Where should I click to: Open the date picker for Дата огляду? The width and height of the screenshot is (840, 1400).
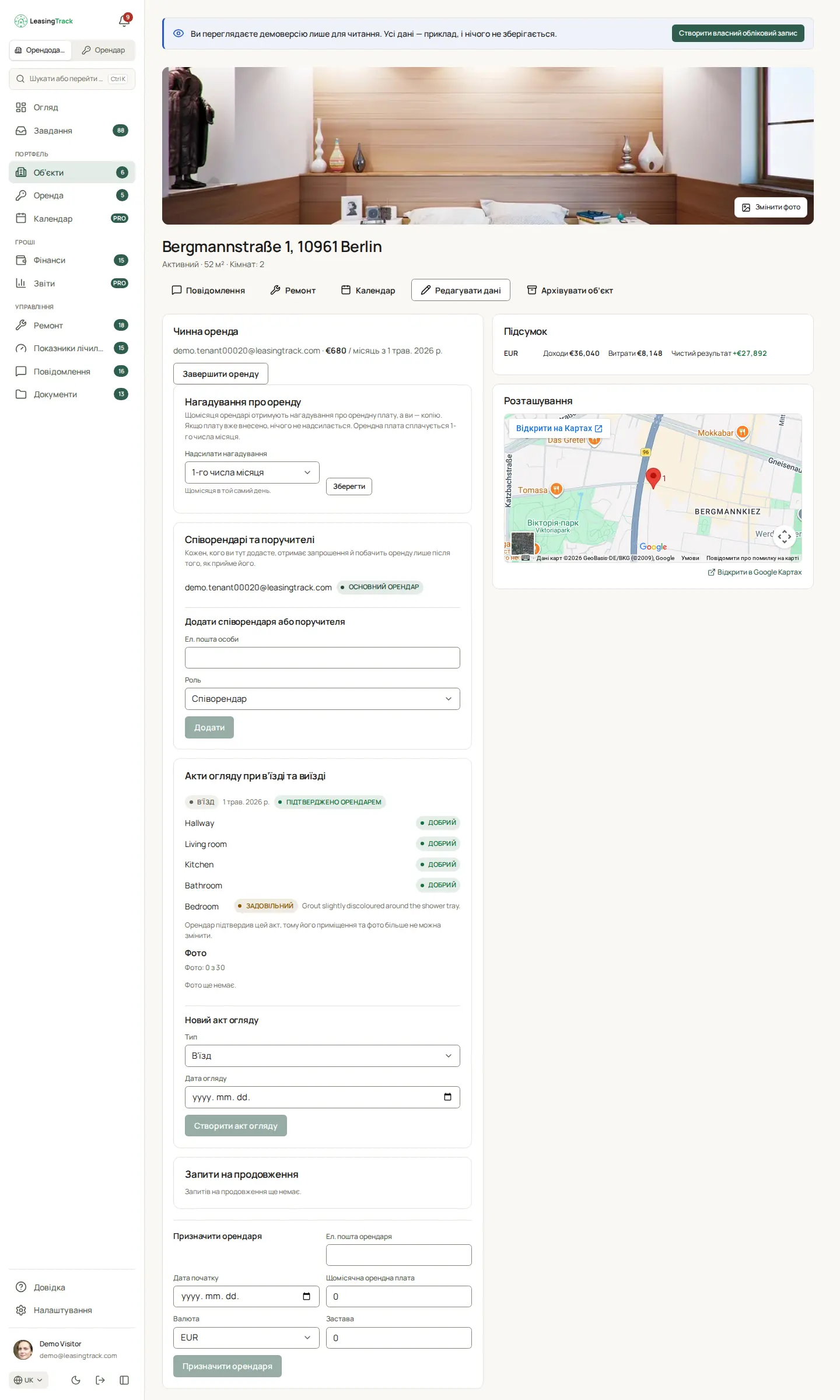447,1097
